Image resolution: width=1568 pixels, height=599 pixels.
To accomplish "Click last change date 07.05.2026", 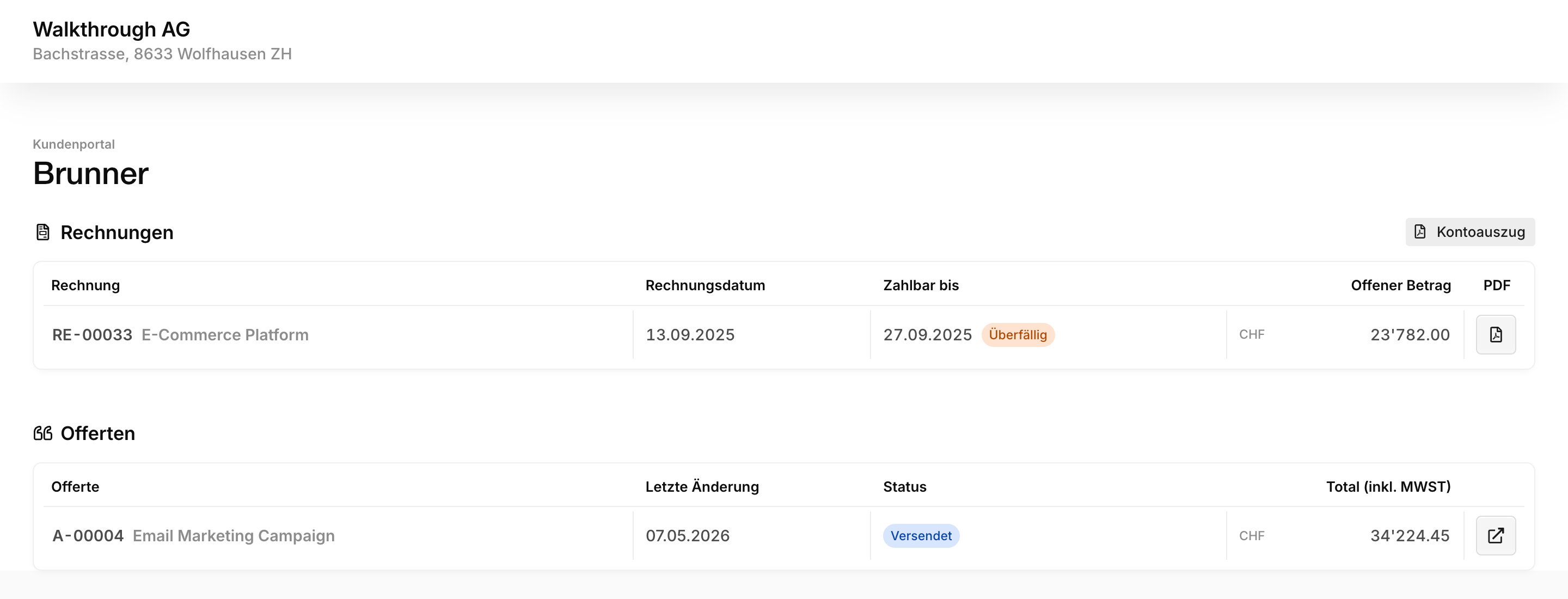I will [688, 536].
